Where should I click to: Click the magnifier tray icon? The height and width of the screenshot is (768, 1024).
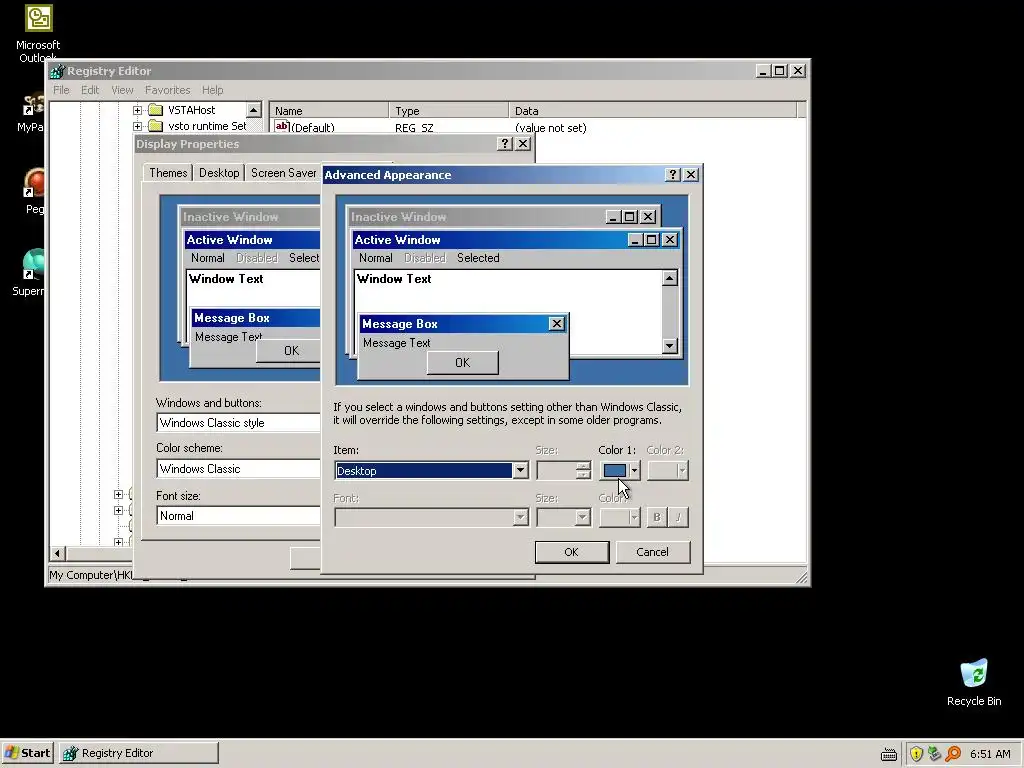953,754
